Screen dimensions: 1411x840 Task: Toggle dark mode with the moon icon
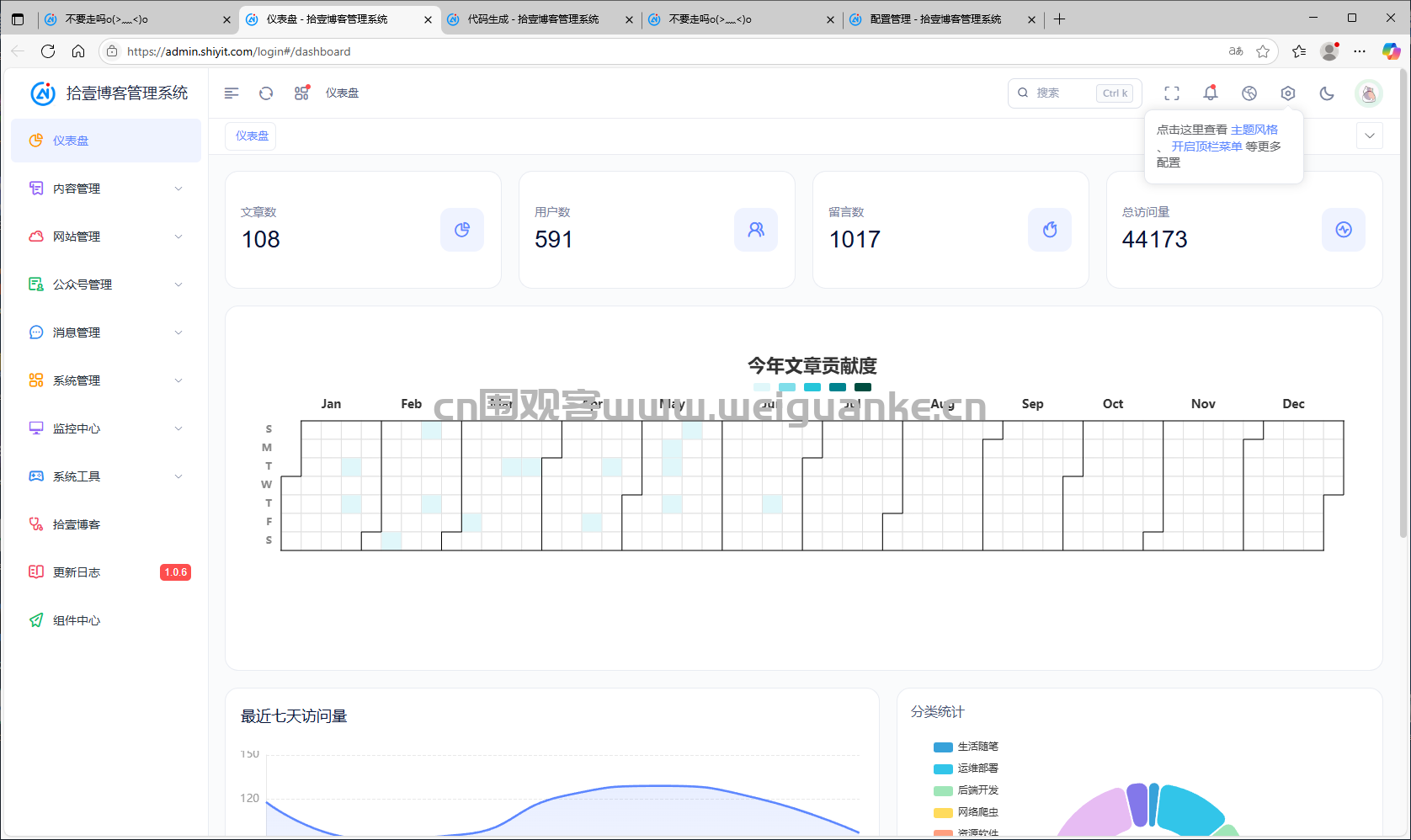point(1327,93)
